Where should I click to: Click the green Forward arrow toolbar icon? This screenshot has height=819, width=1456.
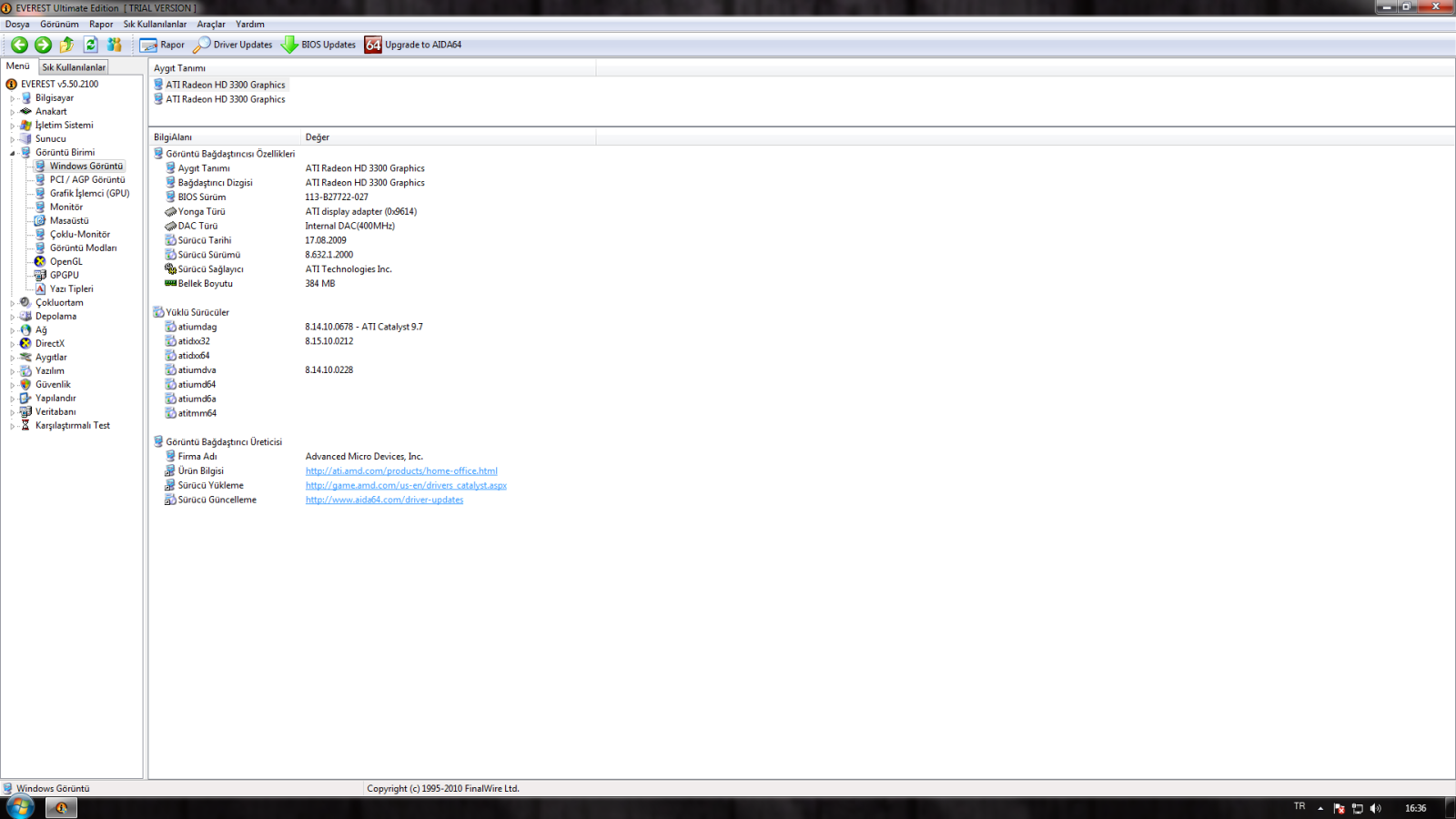click(x=43, y=45)
